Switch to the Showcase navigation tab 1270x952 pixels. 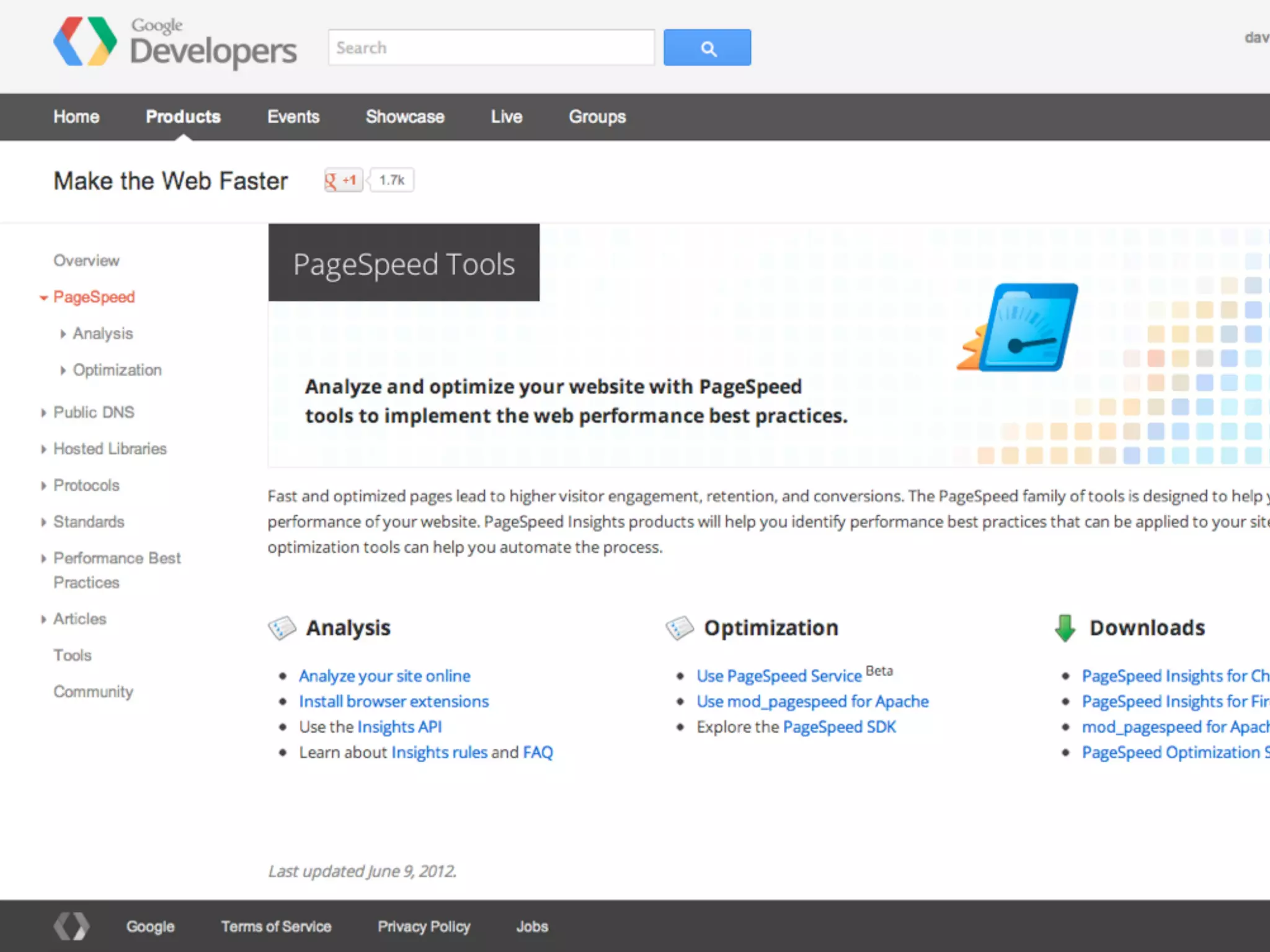pyautogui.click(x=405, y=117)
